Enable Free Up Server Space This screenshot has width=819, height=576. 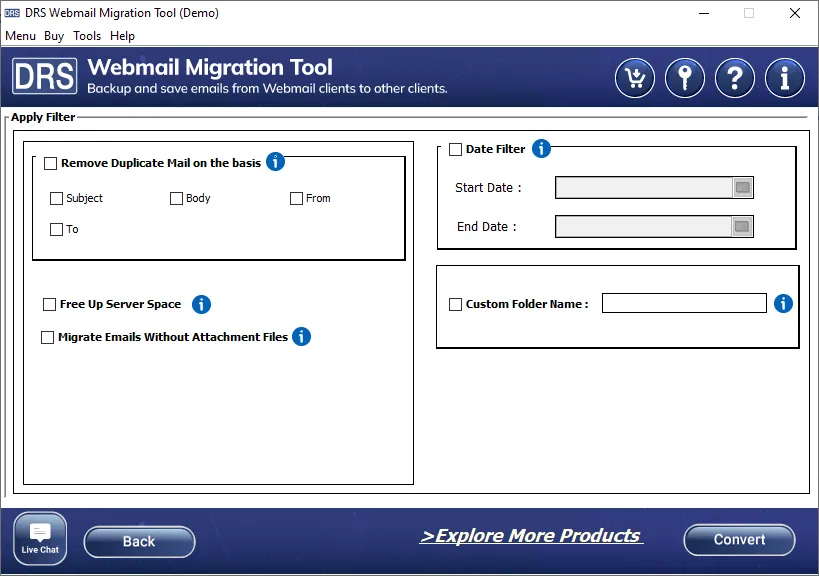(49, 304)
